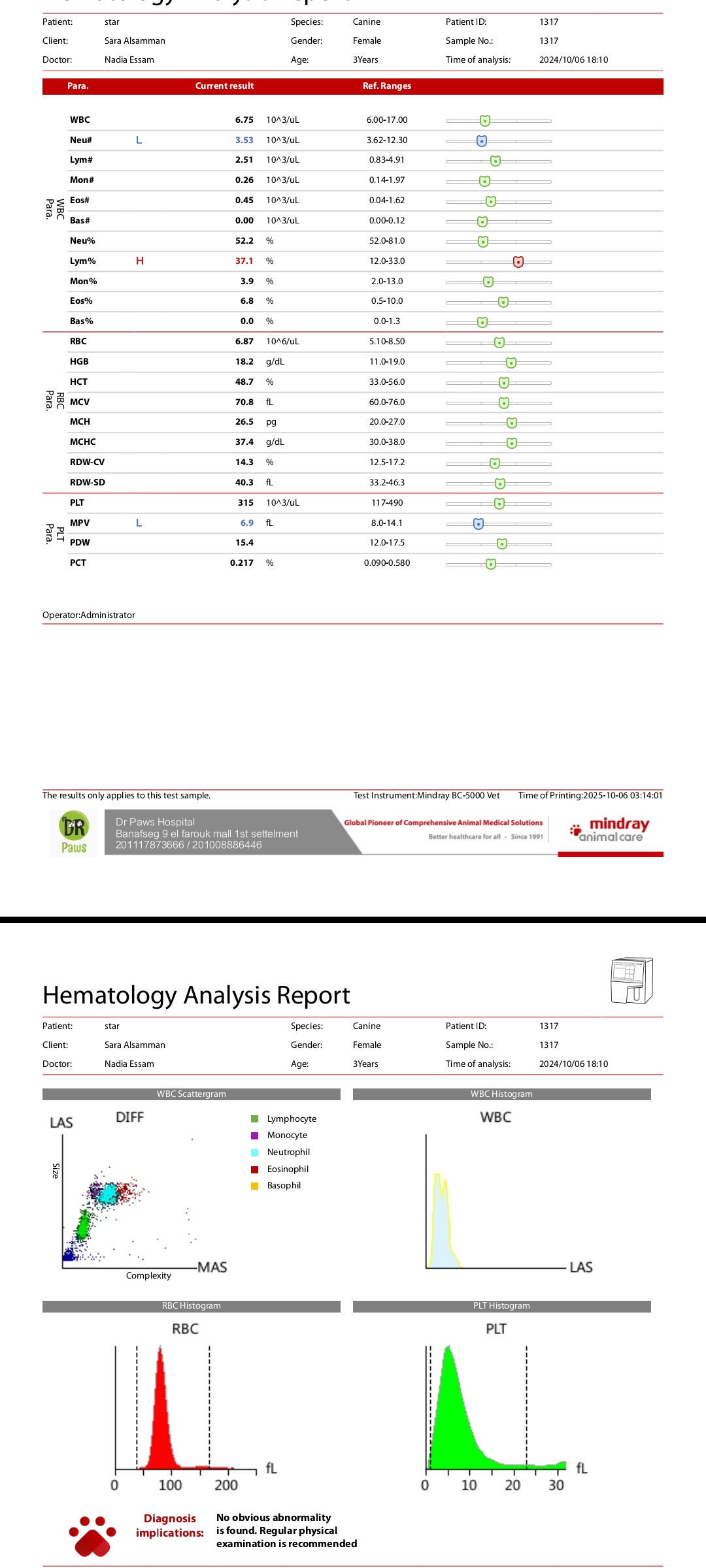Screen dimensions: 706x1568
Task: Click the purple Monocyte legend swatch
Action: click(255, 1135)
